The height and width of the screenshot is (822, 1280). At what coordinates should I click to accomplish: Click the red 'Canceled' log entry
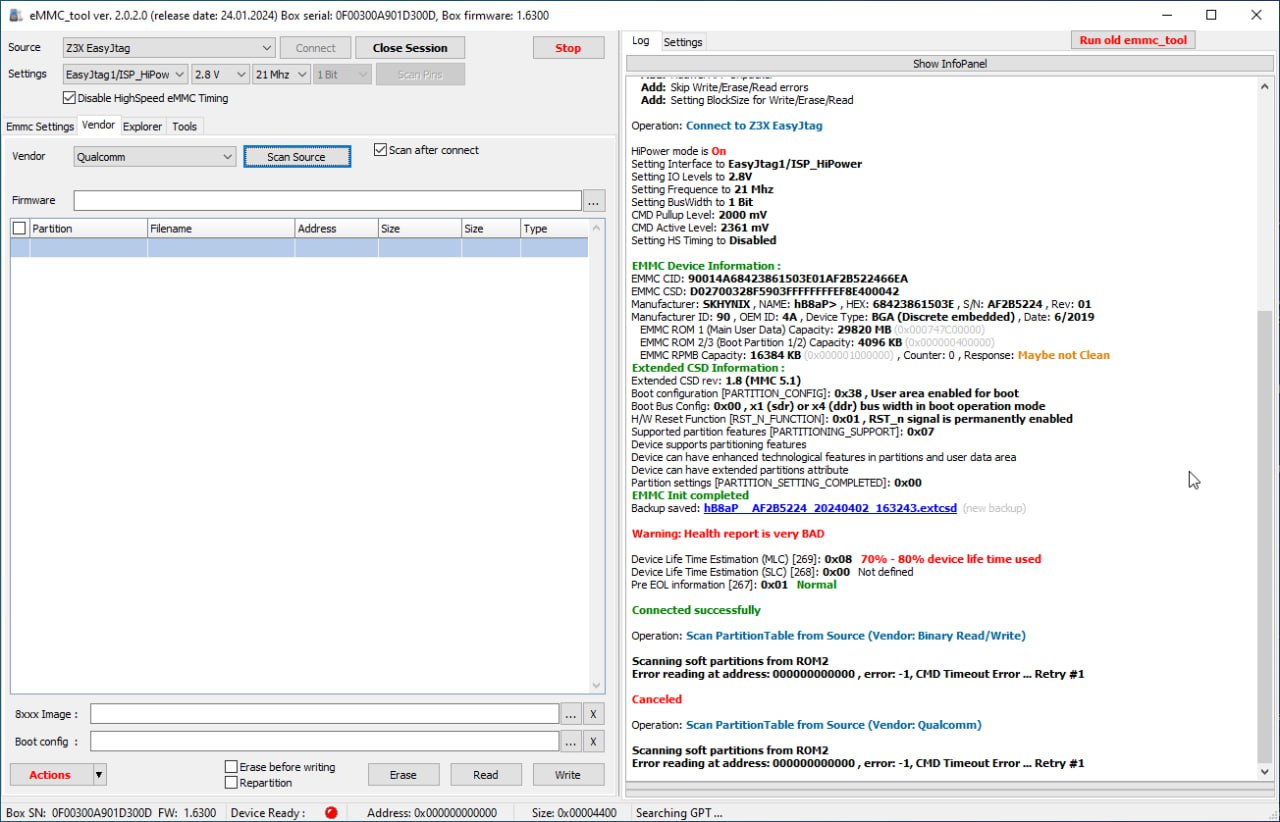click(x=657, y=699)
